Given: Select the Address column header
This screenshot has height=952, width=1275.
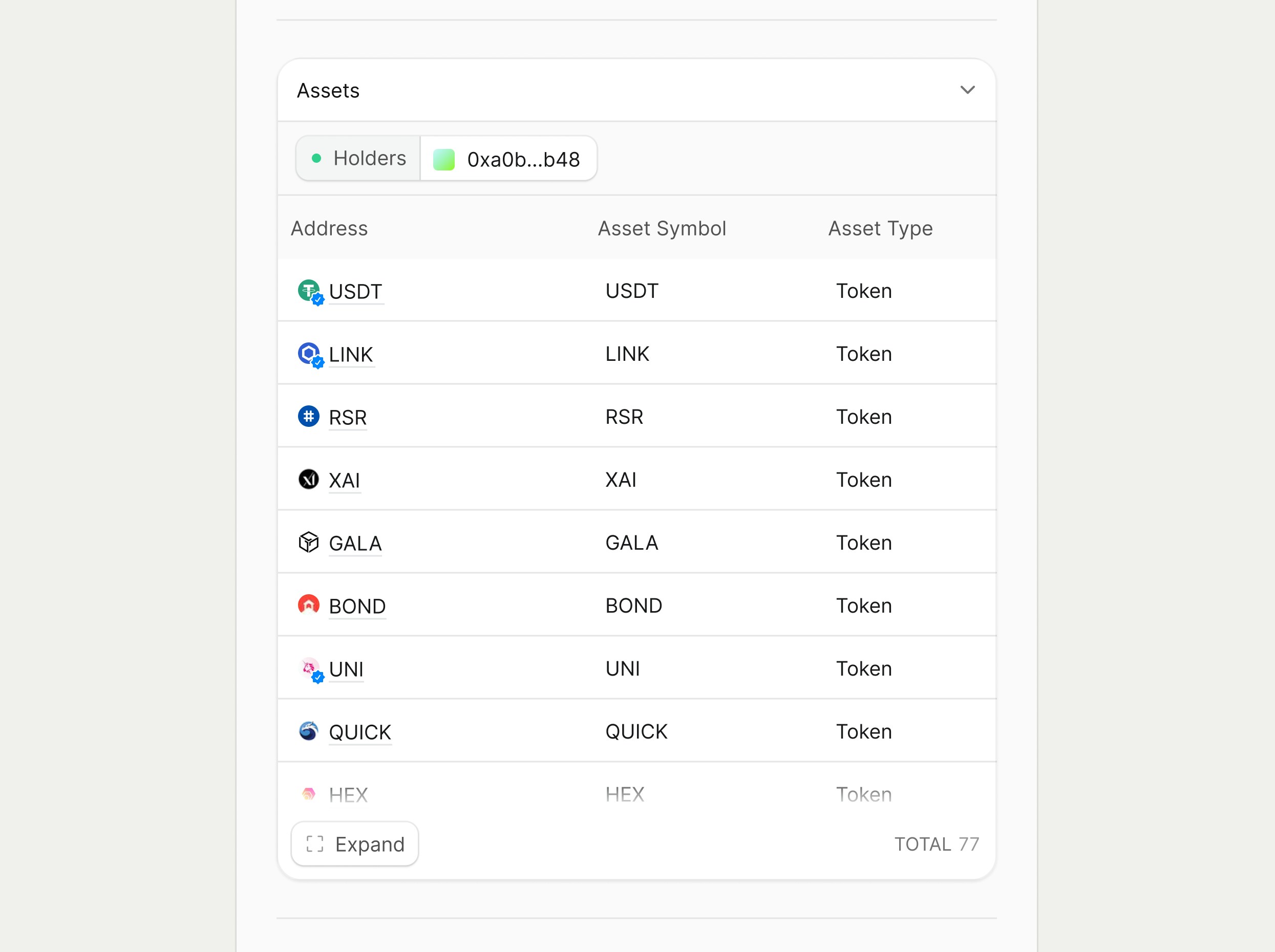Looking at the screenshot, I should 329,228.
